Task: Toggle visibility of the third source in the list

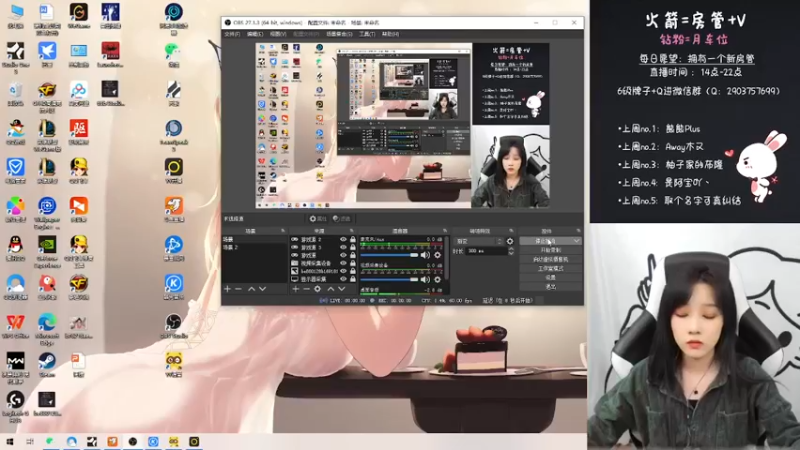Action: 343,255
